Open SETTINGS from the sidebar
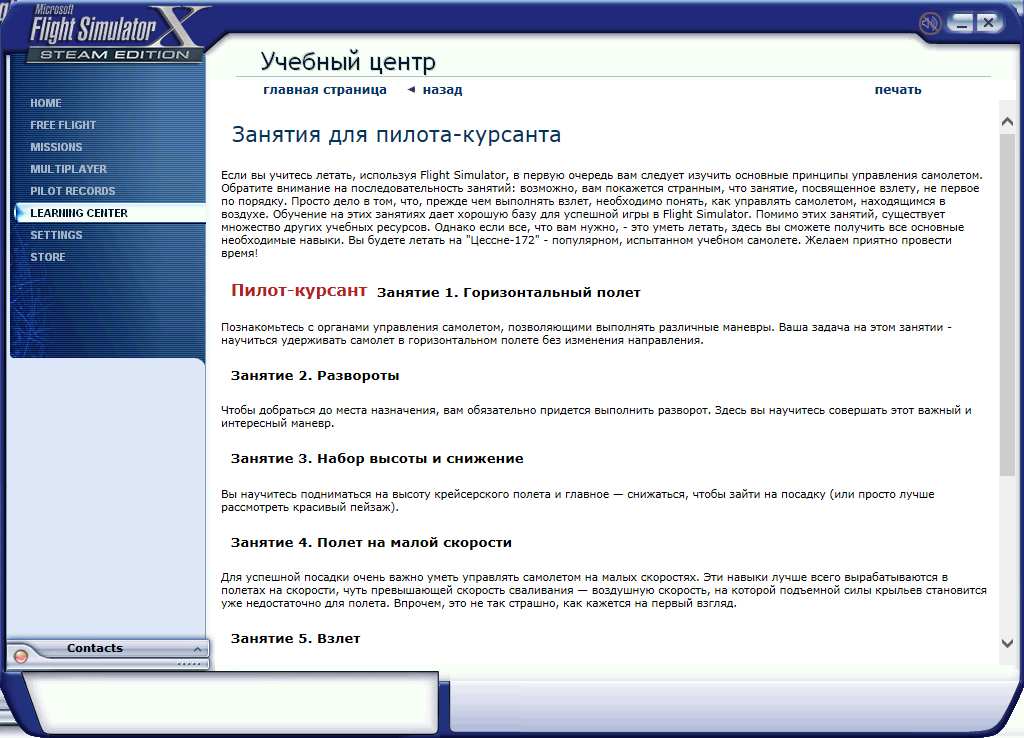Screen dimensions: 1024x738 pyautogui.click(x=56, y=235)
